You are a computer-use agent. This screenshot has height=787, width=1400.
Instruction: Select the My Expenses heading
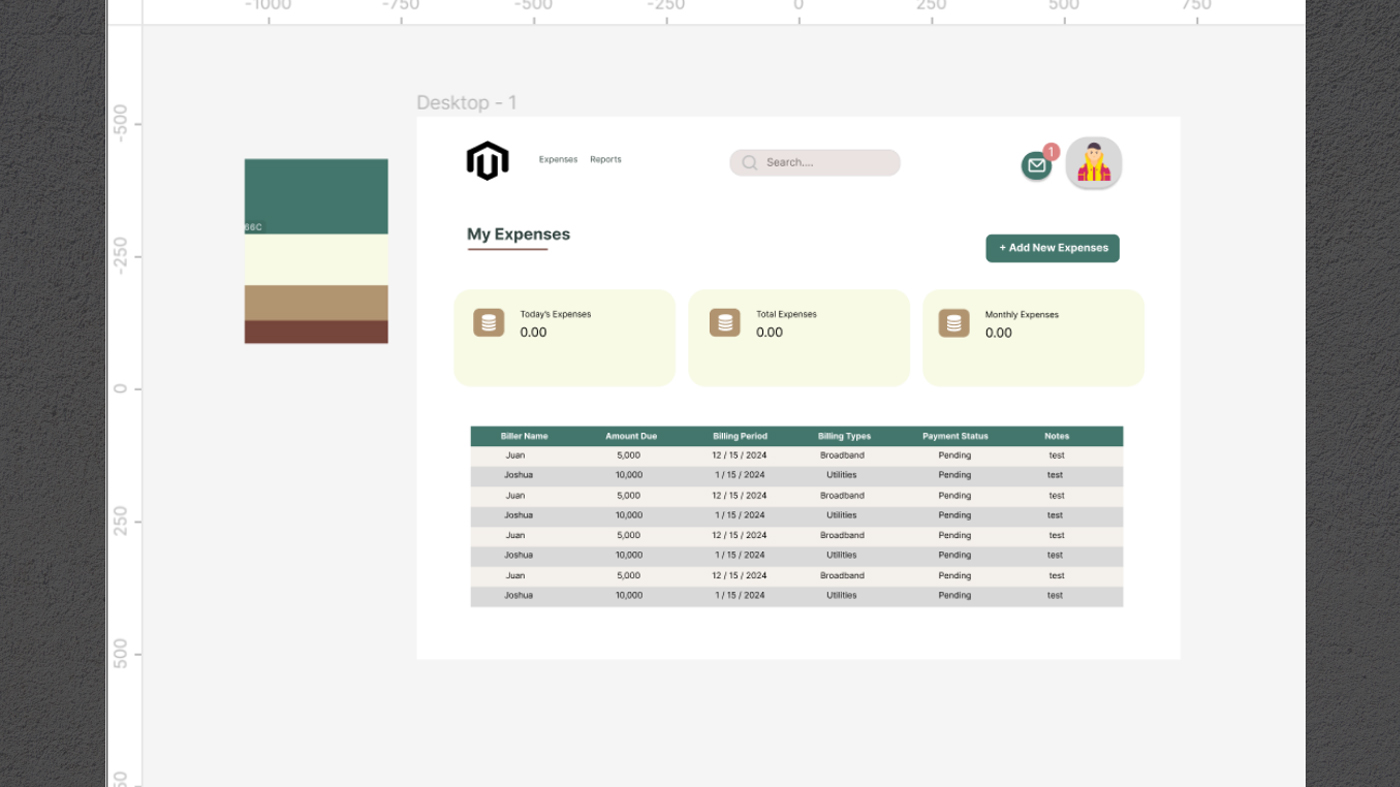pyautogui.click(x=518, y=234)
